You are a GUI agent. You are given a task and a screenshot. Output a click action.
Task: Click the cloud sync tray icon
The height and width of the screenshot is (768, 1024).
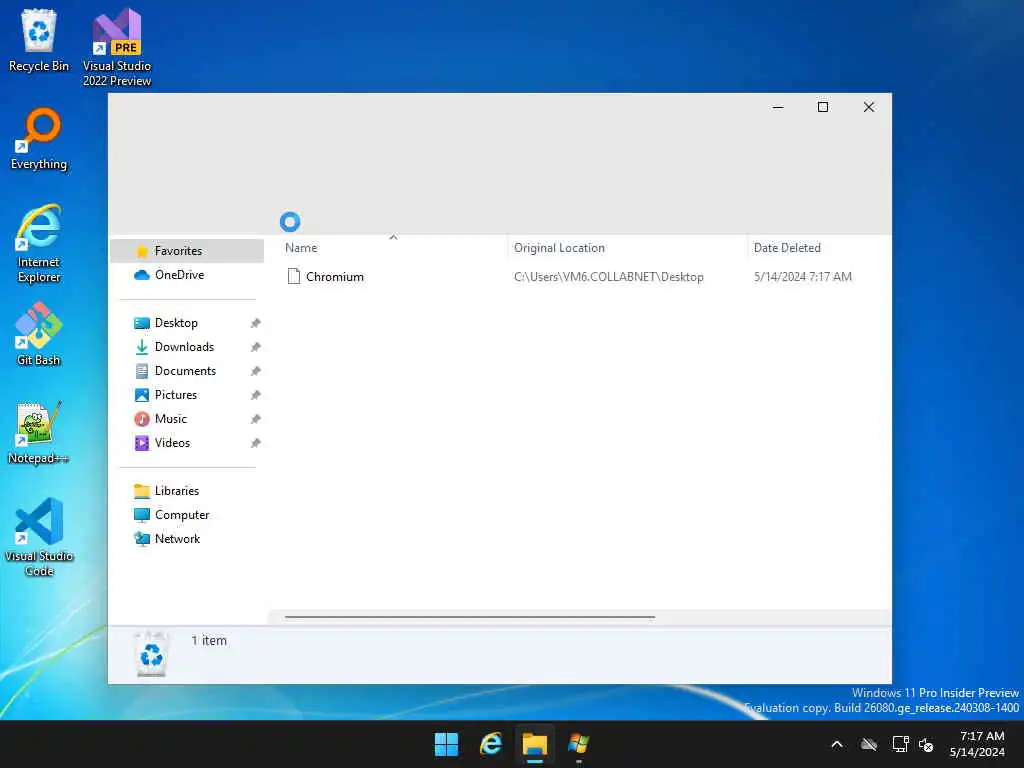869,744
